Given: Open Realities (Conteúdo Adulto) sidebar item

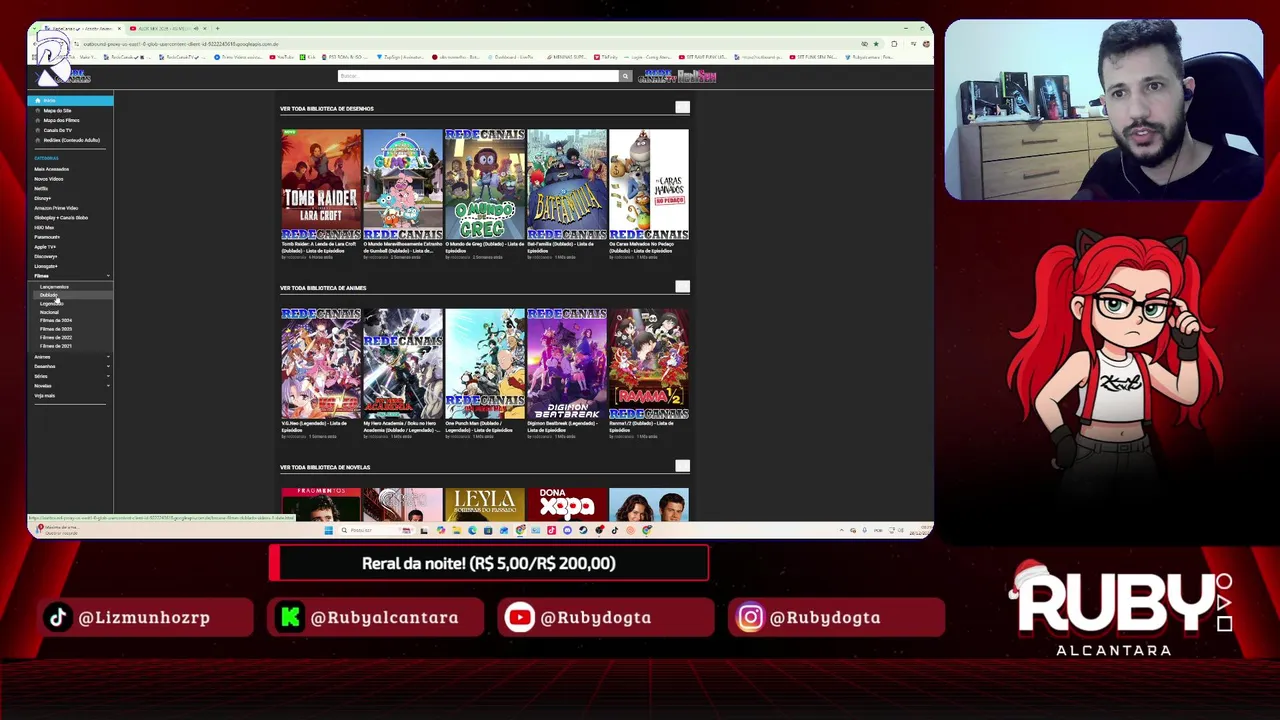Looking at the screenshot, I should pyautogui.click(x=71, y=140).
